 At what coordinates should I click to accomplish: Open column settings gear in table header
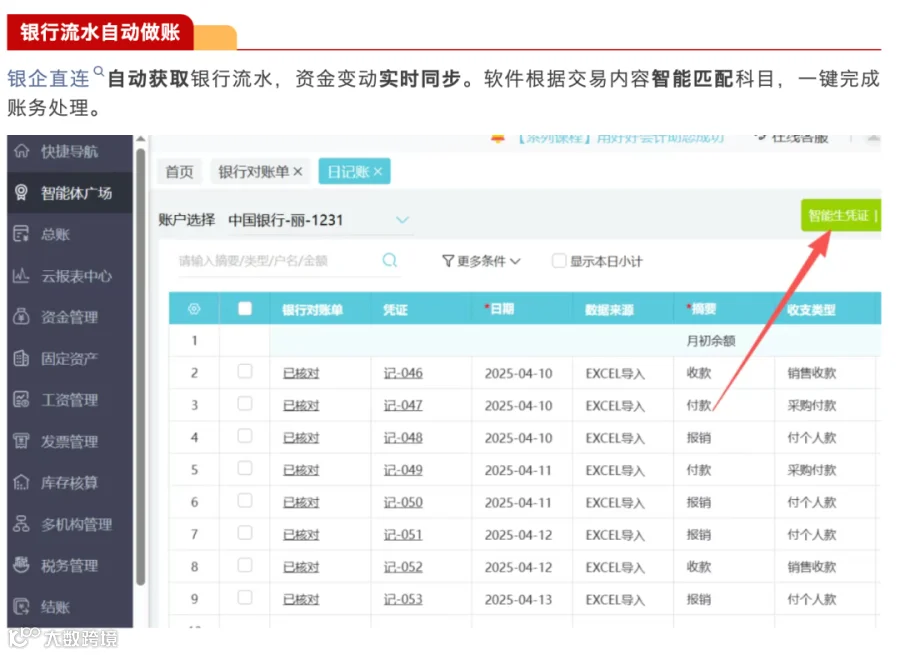click(x=194, y=309)
